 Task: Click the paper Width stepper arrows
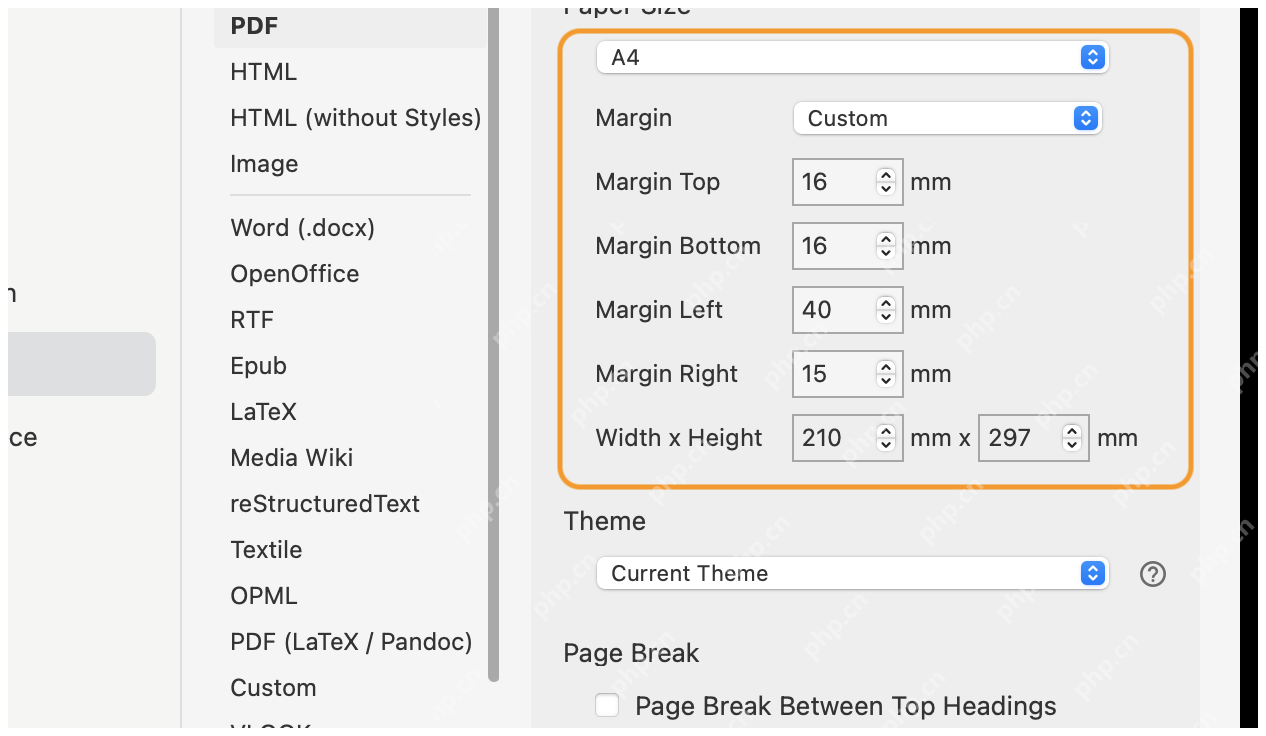coord(886,438)
